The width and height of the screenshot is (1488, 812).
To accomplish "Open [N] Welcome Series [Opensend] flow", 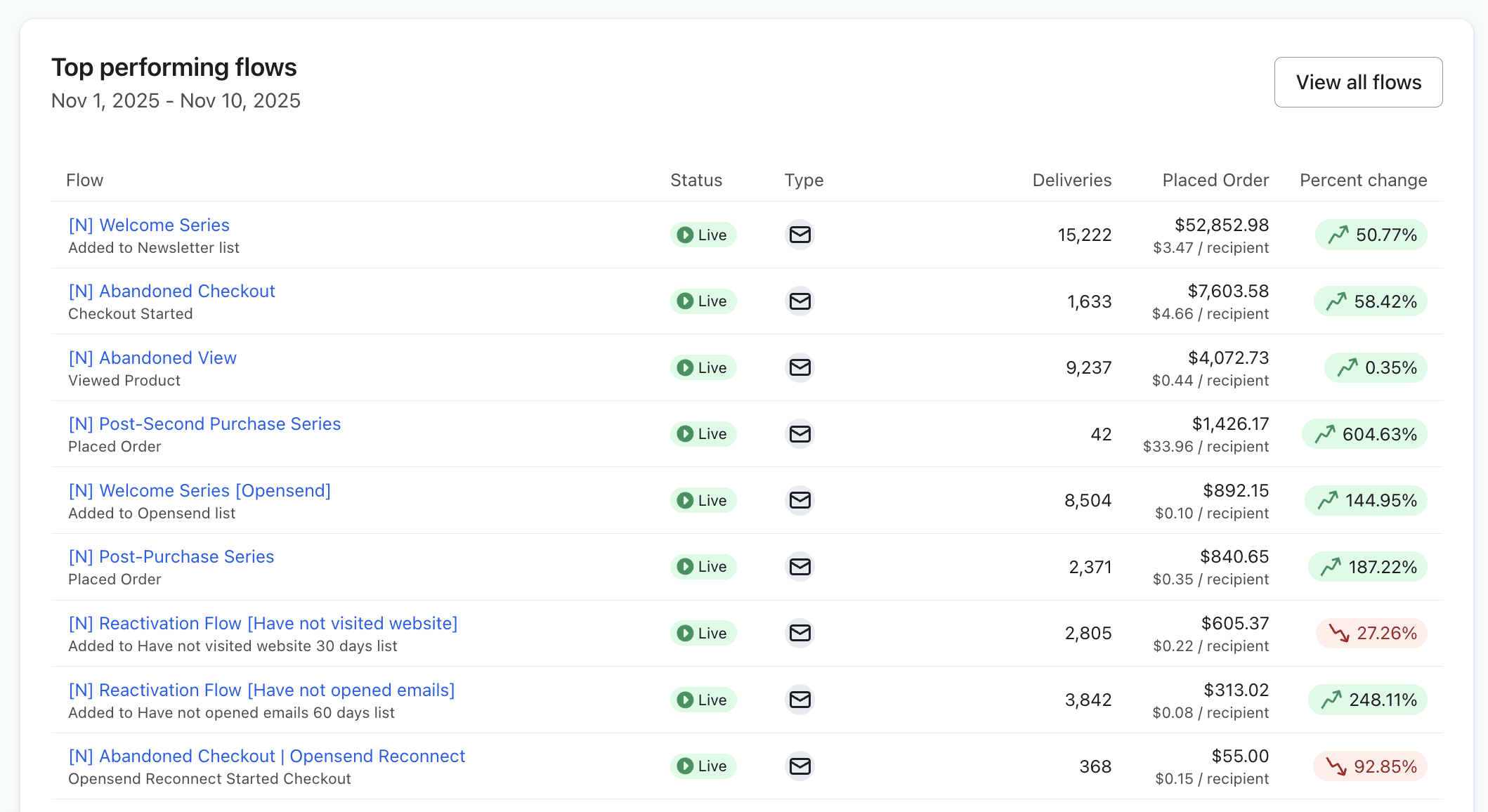I will click(x=200, y=491).
